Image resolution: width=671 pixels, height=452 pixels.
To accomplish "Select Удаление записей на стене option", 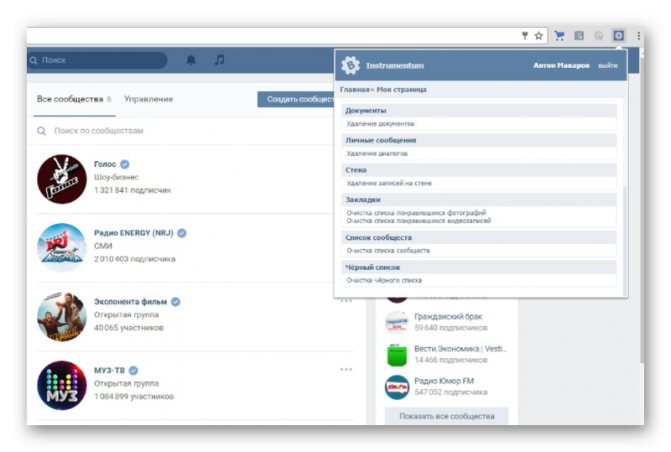I will pyautogui.click(x=389, y=183).
